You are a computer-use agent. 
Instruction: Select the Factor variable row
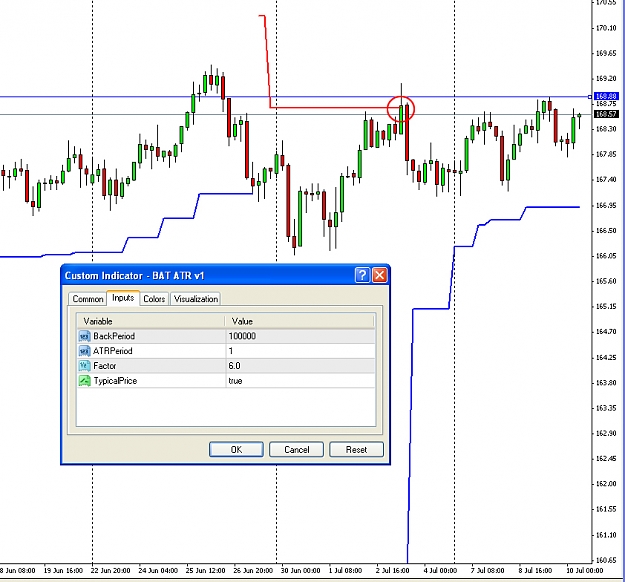click(x=226, y=366)
